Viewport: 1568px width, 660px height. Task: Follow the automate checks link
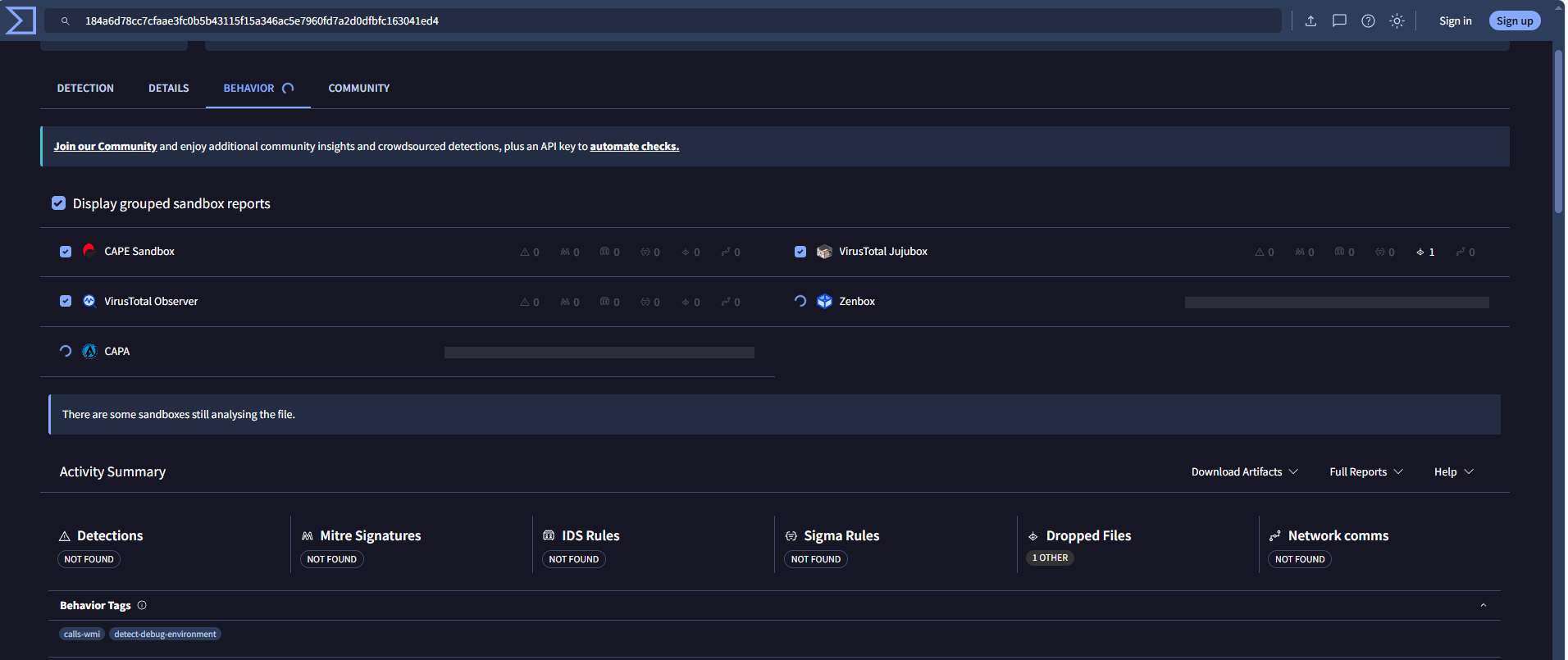(634, 147)
